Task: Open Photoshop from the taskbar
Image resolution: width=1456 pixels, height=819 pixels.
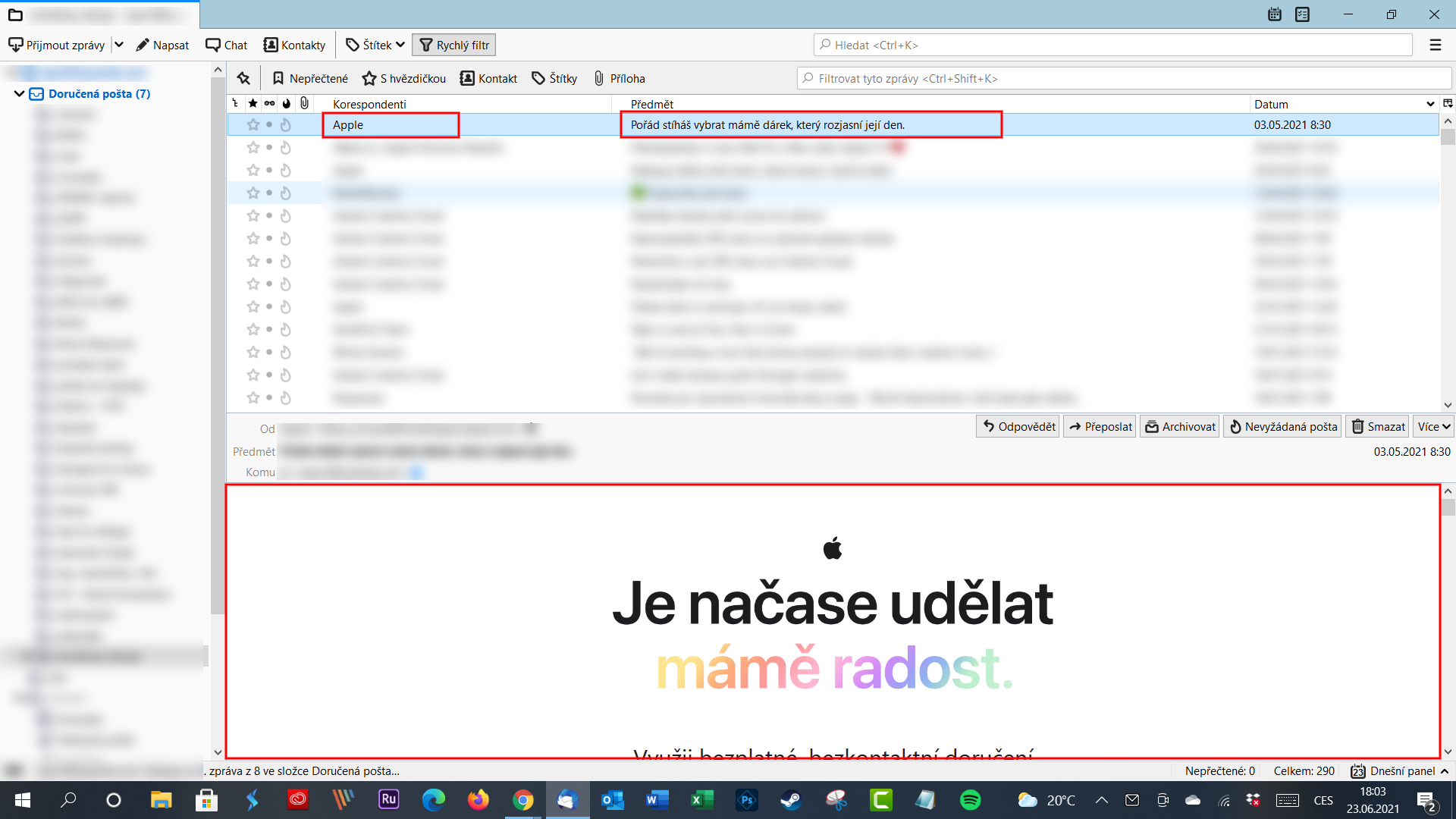Action: coord(746,800)
